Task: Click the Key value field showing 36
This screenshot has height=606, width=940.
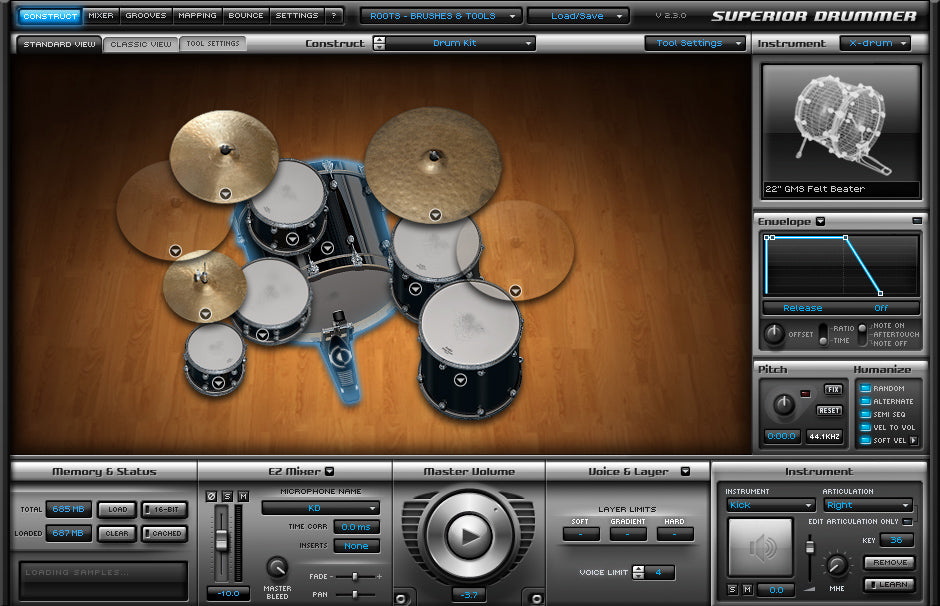Action: coord(896,540)
